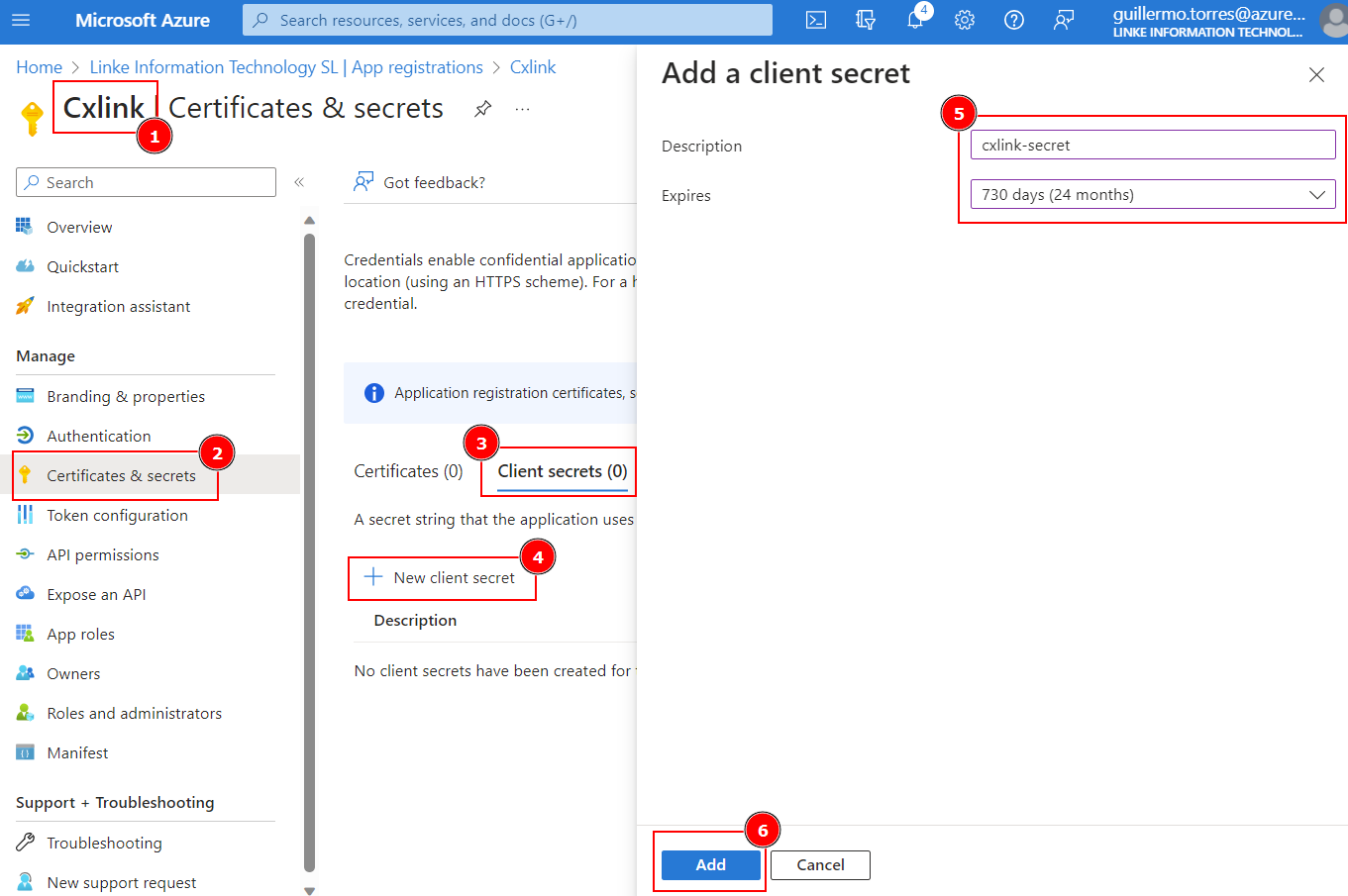Click the Overview grid icon

[25, 227]
